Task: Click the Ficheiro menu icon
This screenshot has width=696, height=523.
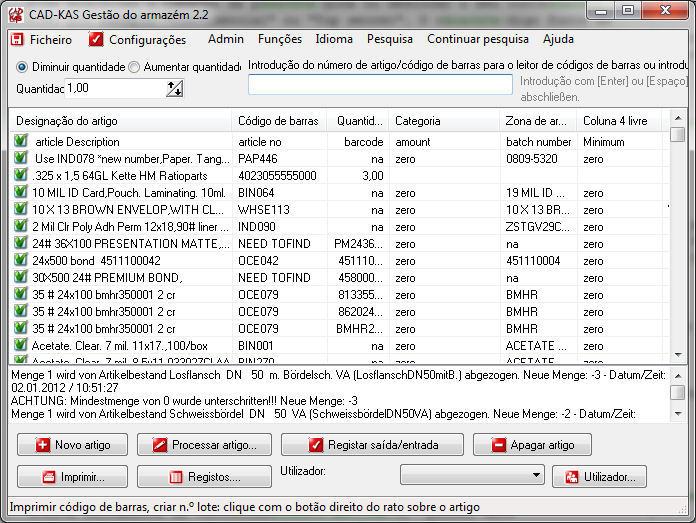Action: [17, 40]
